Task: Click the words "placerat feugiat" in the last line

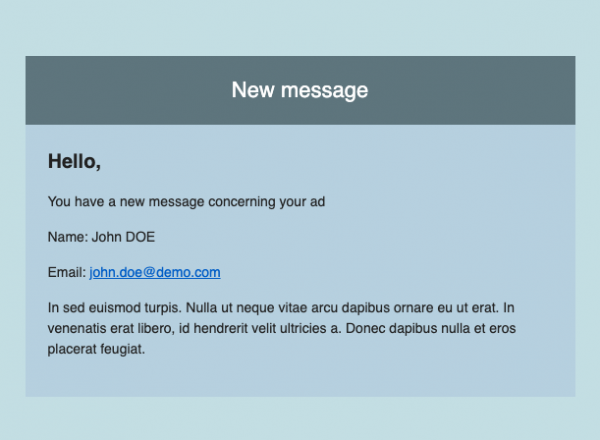Action: (x=96, y=349)
